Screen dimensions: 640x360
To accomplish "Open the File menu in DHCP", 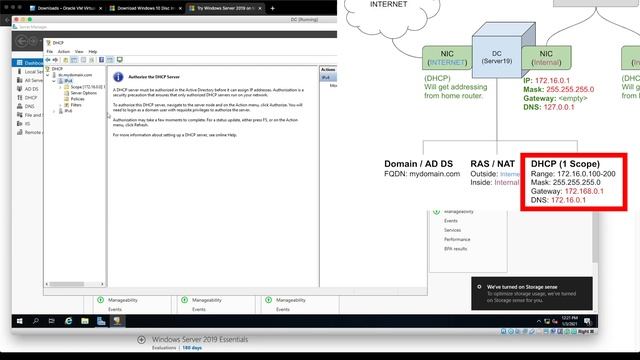I will coord(49,52).
